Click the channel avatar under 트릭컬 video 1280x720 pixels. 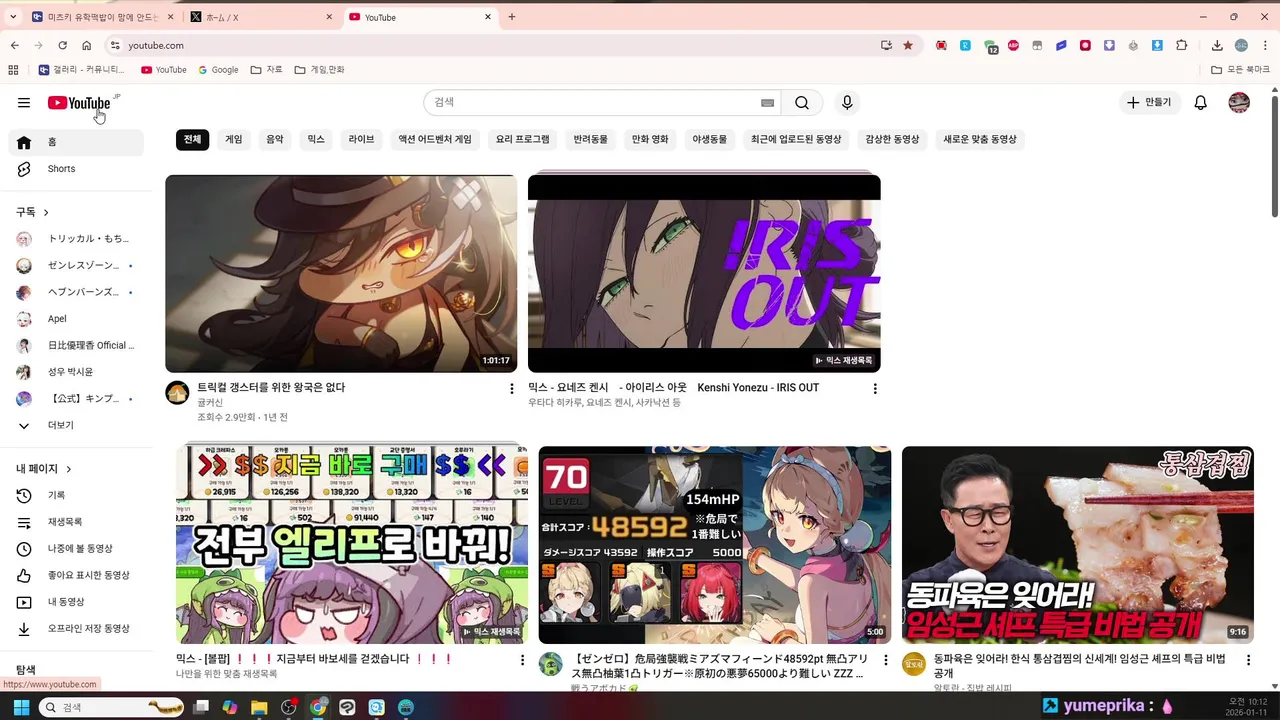177,392
